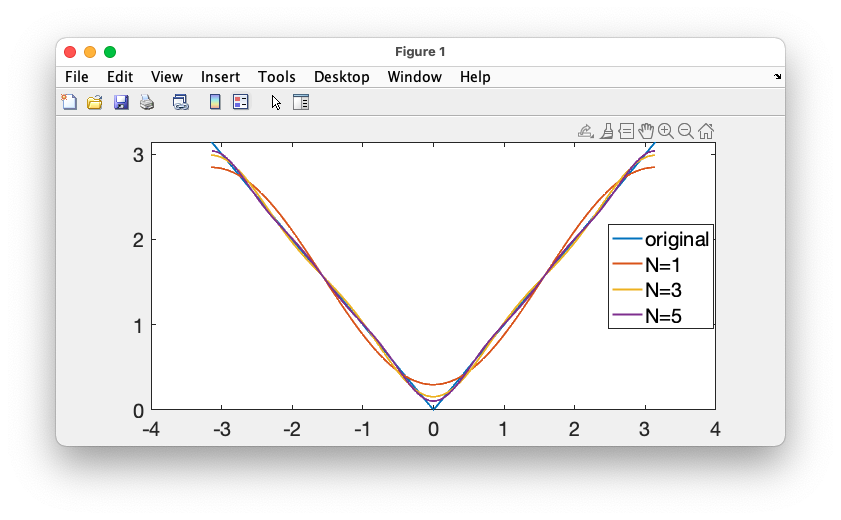Image resolution: width=841 pixels, height=520 pixels.
Task: Open the View menu
Action: [x=167, y=77]
